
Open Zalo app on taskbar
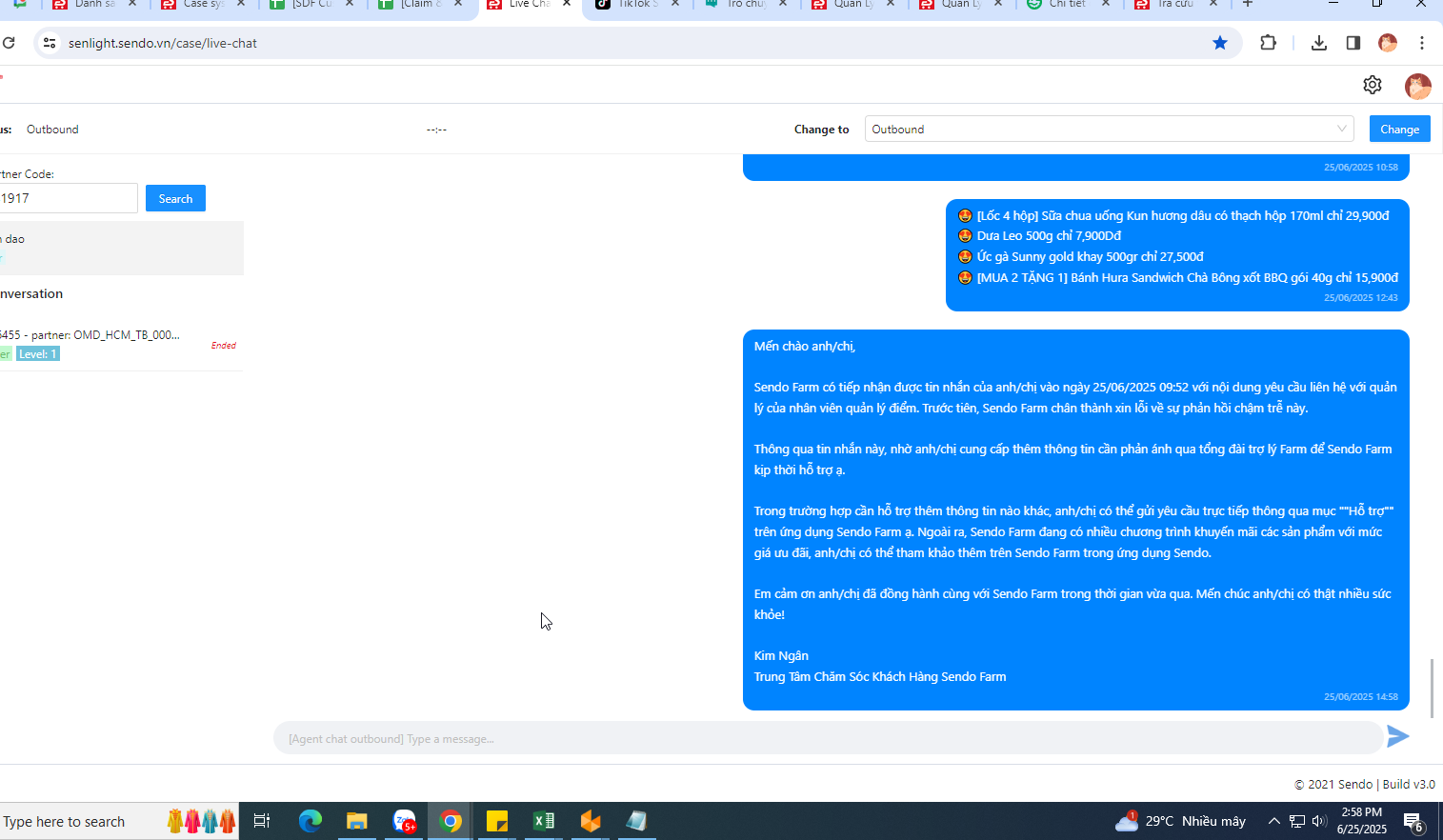point(404,821)
